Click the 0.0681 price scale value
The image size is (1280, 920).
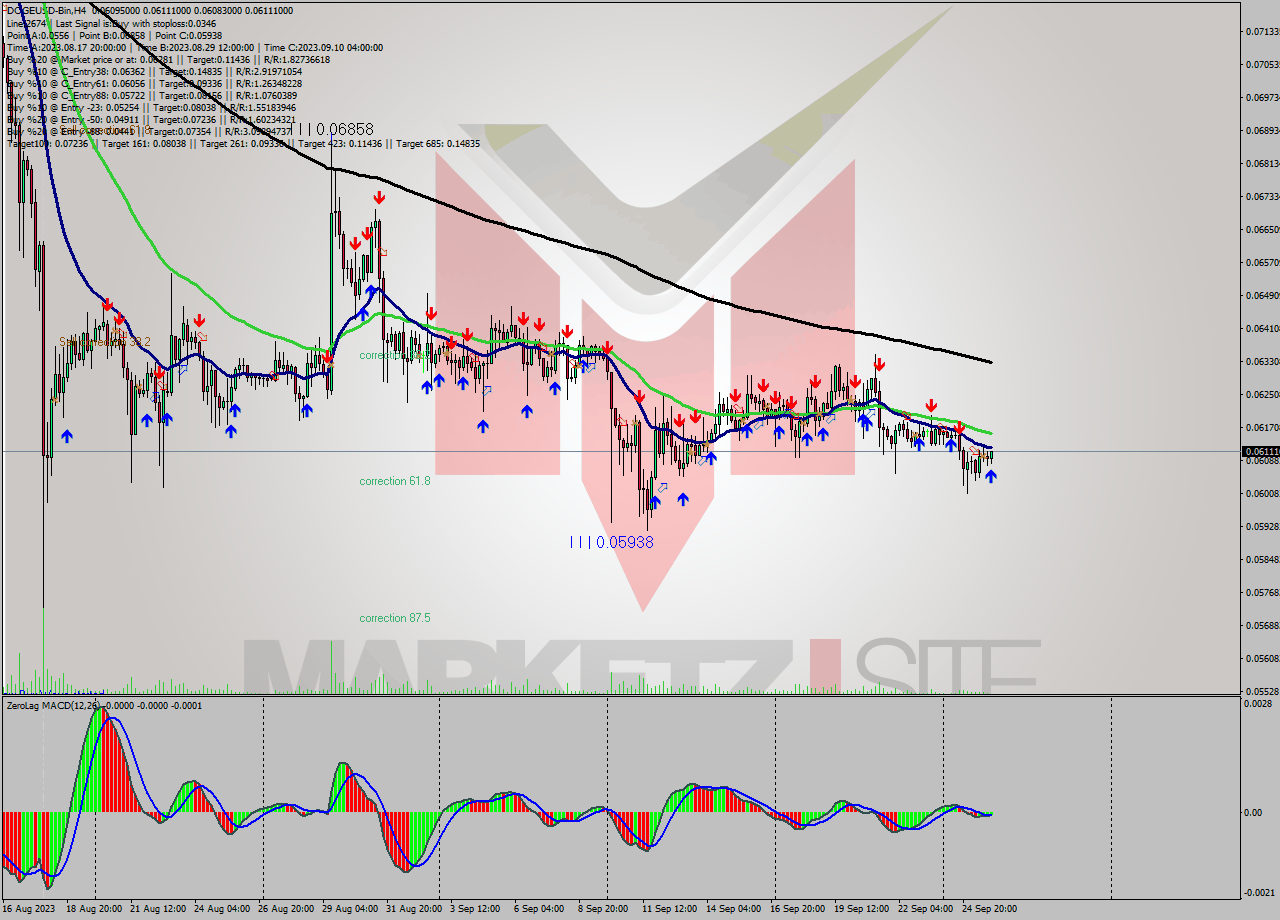[1260, 163]
